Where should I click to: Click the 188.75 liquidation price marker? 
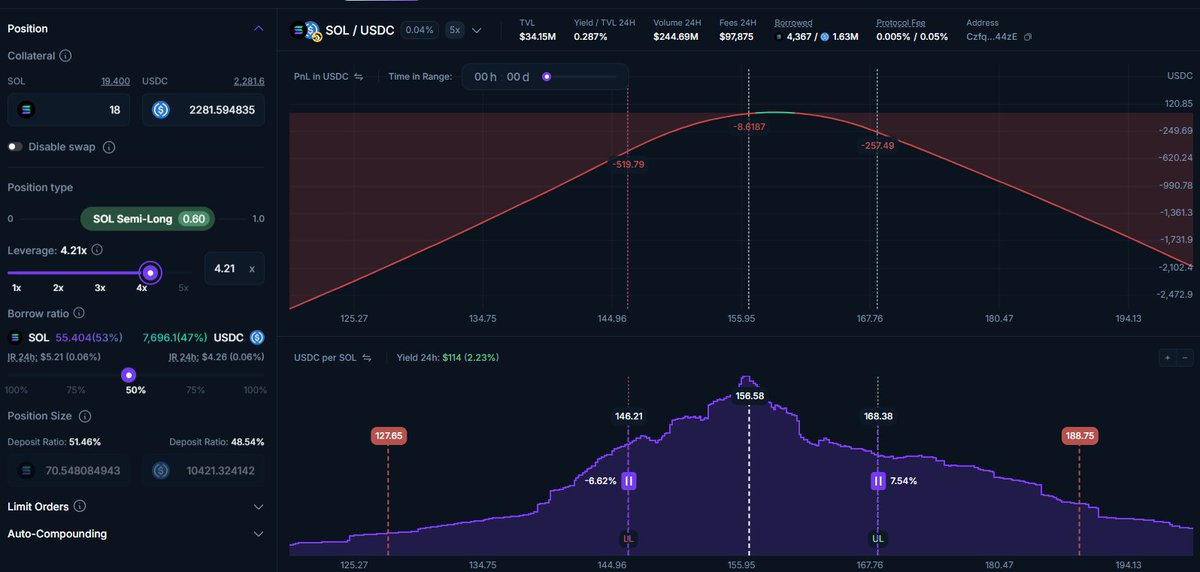(1080, 436)
